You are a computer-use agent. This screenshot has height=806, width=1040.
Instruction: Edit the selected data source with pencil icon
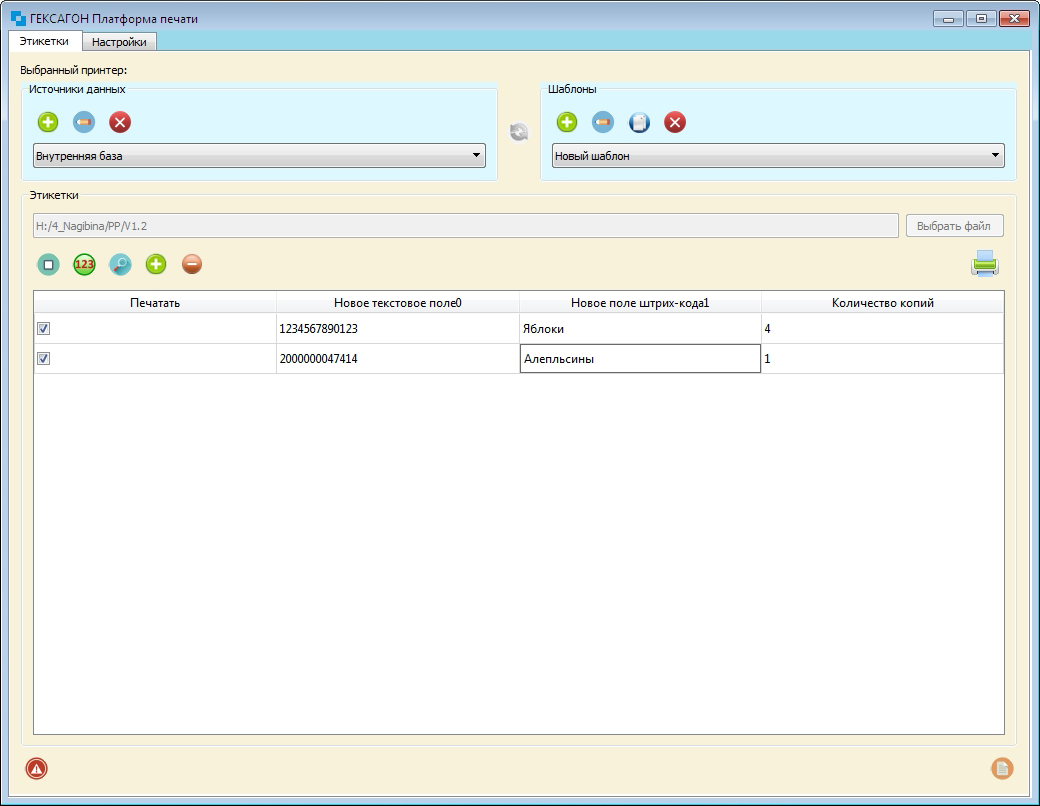(x=84, y=123)
